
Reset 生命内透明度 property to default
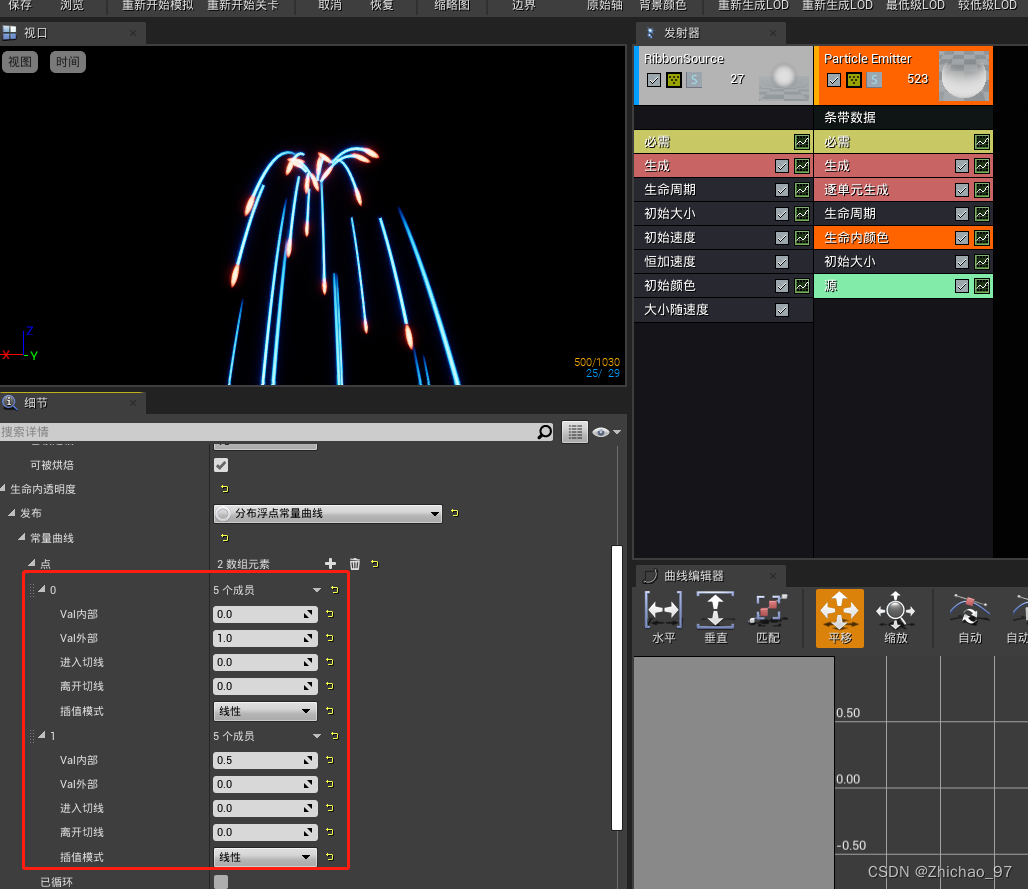point(225,488)
